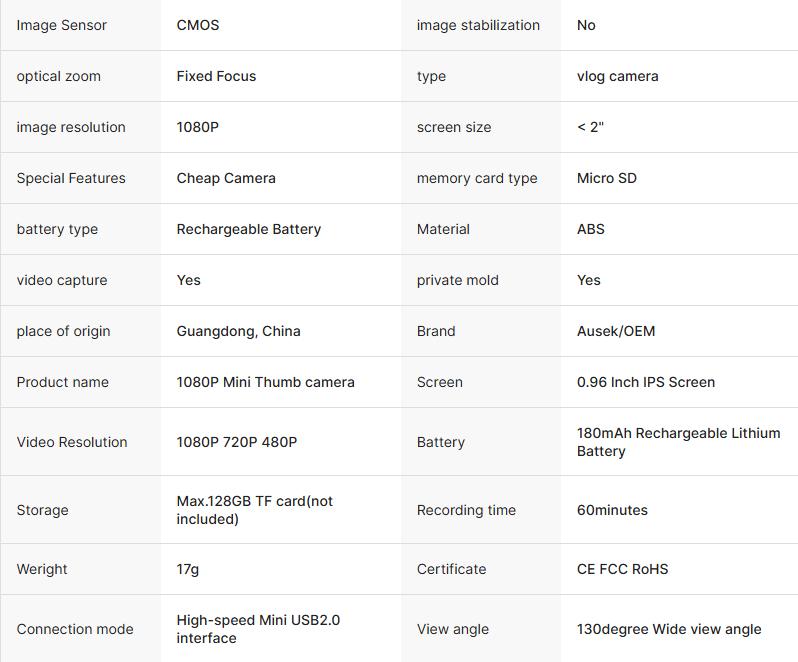Select the "60minutes" recording time value
The image size is (798, 662).
(x=612, y=510)
